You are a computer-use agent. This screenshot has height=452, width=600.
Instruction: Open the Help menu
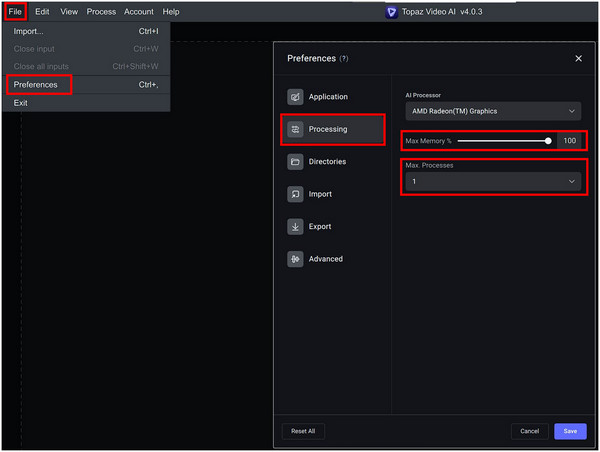point(171,12)
